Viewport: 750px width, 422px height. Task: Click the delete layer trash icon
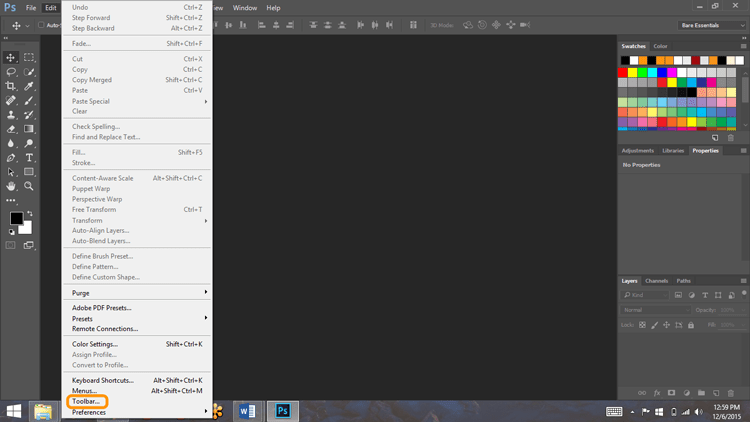(730, 393)
